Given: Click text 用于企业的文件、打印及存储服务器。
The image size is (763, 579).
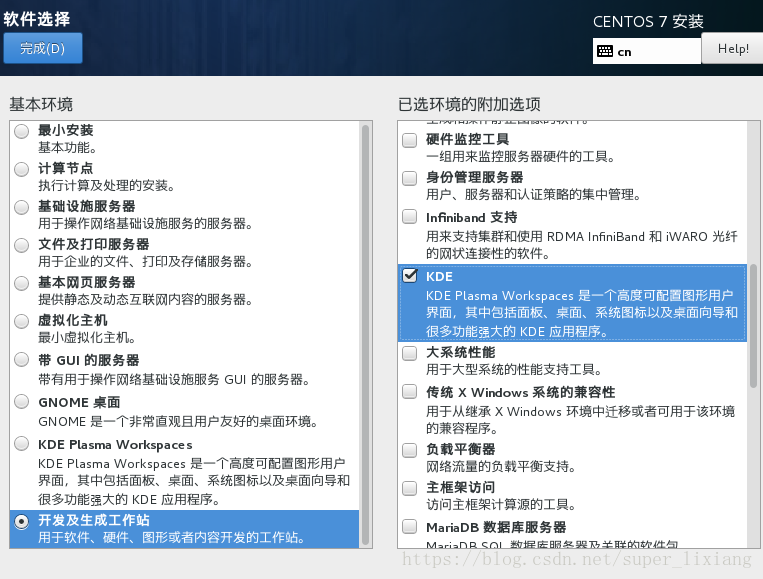Looking at the screenshot, I should 145,261.
